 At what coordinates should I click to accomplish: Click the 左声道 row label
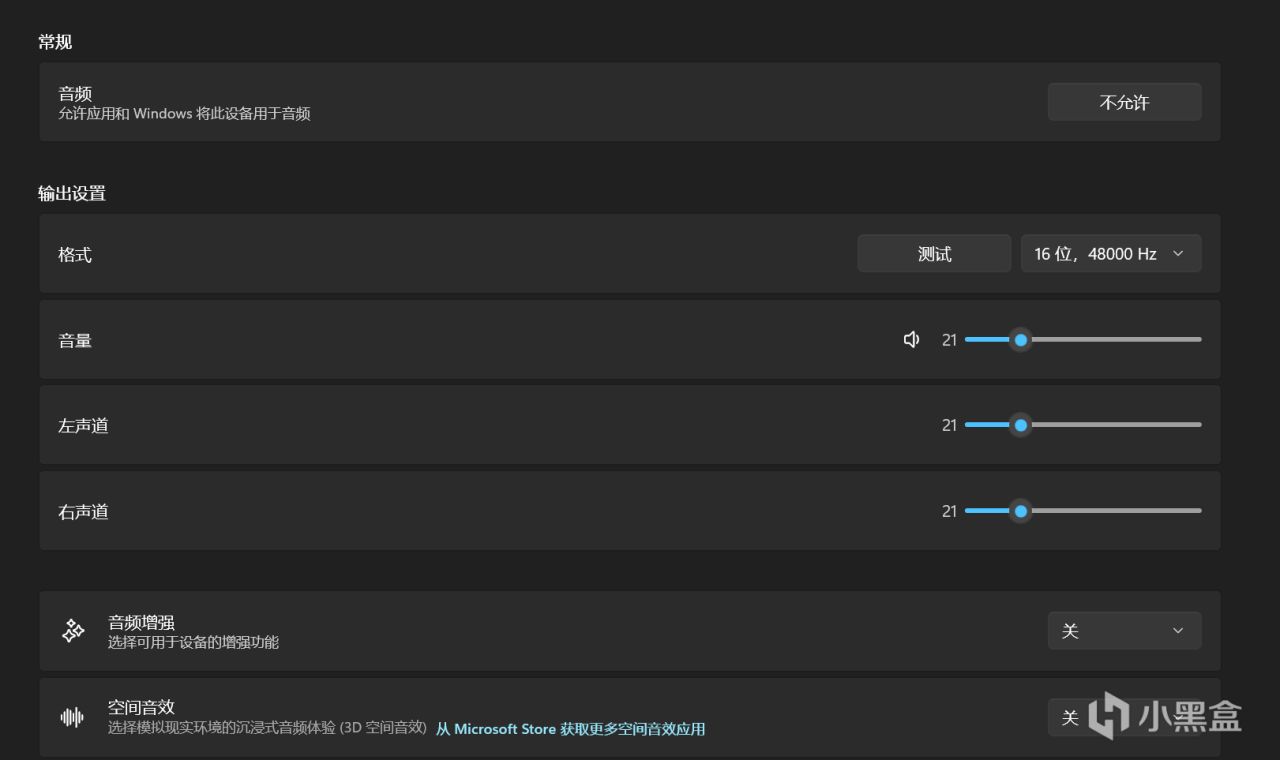click(x=83, y=426)
